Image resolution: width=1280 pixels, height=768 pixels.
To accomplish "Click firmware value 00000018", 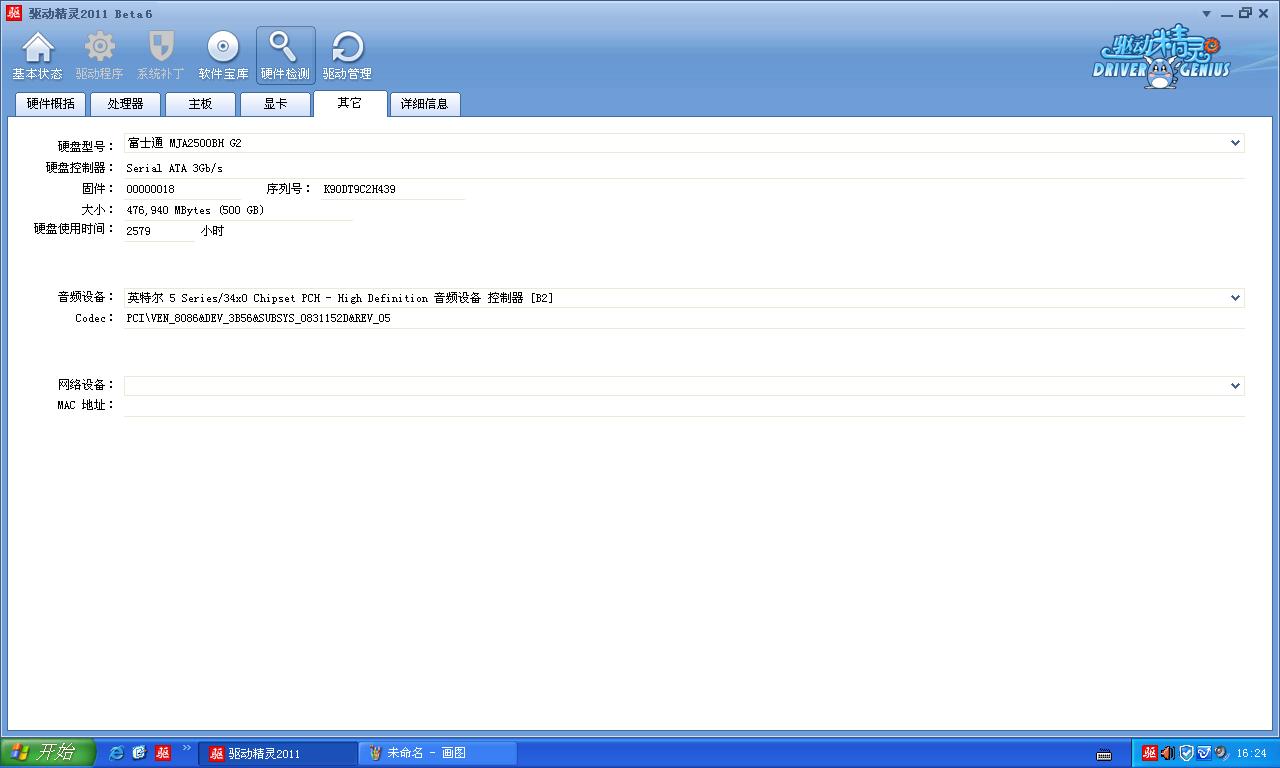I will (x=151, y=189).
